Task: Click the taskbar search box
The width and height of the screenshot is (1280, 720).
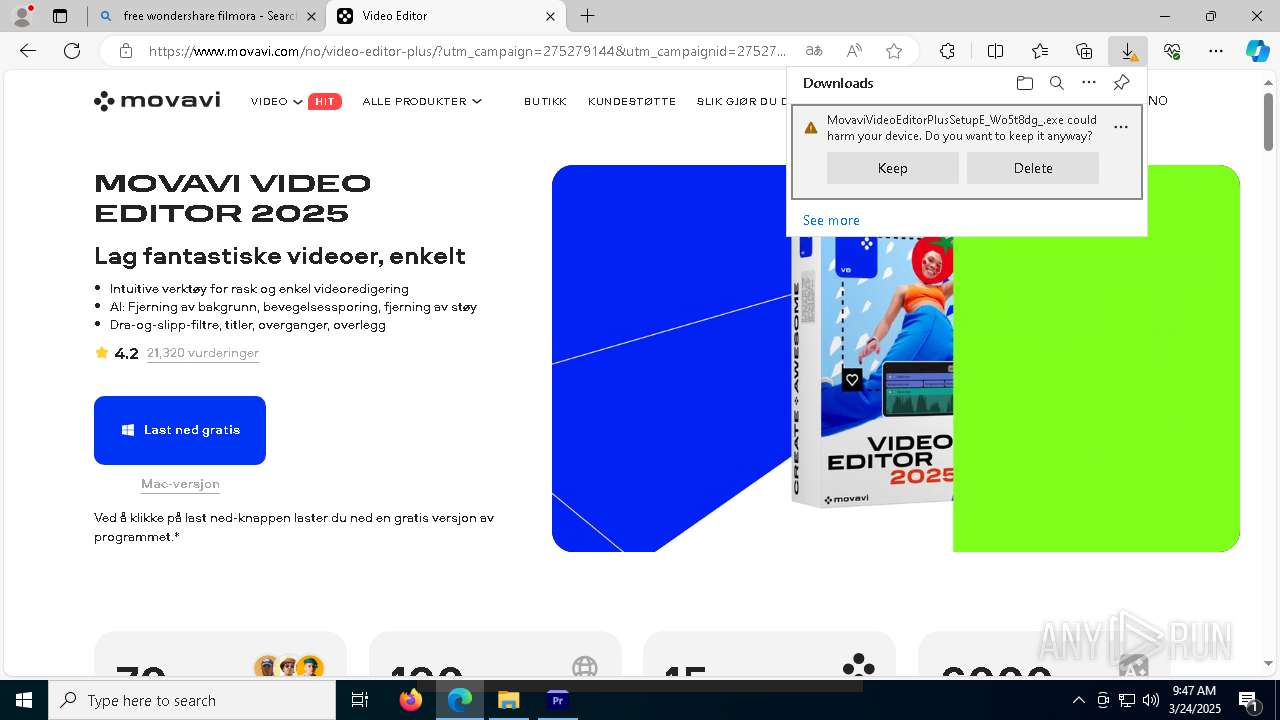Action: click(x=192, y=700)
